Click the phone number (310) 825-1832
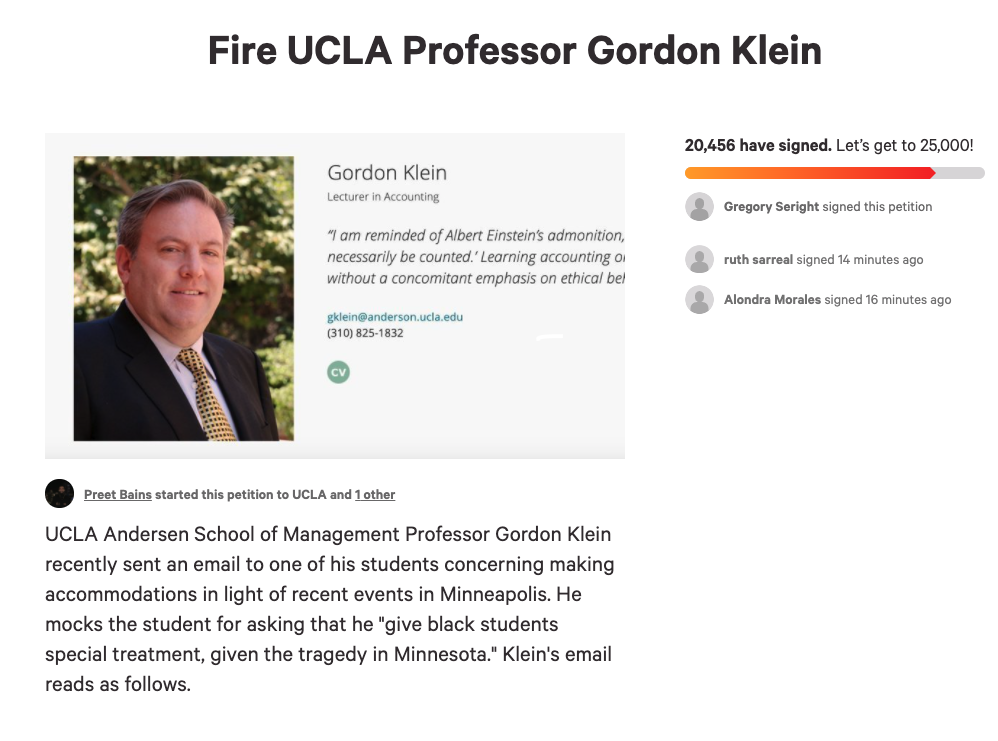The width and height of the screenshot is (998, 741). tap(365, 333)
